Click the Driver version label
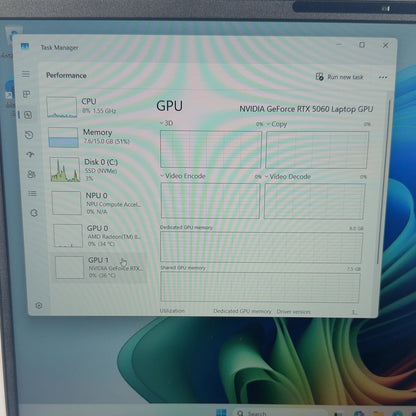The width and height of the screenshot is (416, 416). pyautogui.click(x=293, y=312)
